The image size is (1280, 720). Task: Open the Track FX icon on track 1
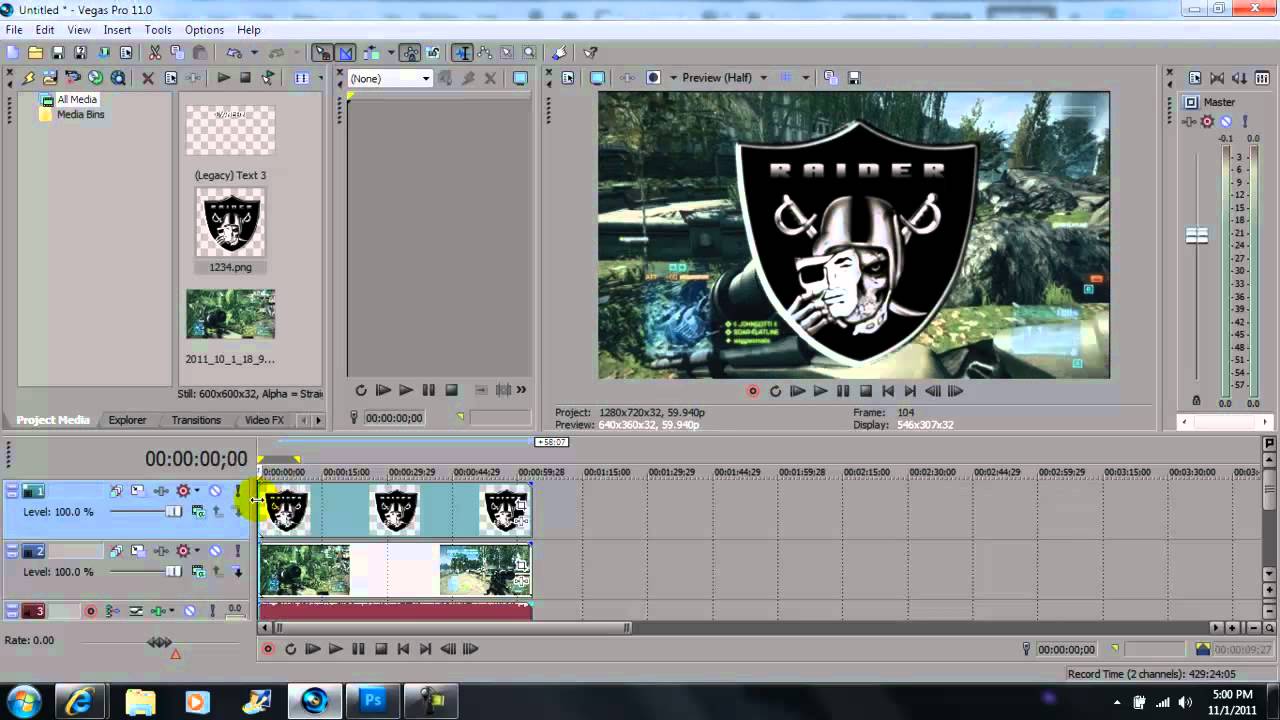coord(161,491)
